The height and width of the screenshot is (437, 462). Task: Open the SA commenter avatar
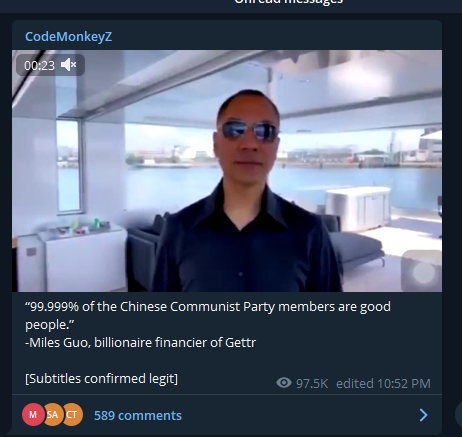(52, 414)
